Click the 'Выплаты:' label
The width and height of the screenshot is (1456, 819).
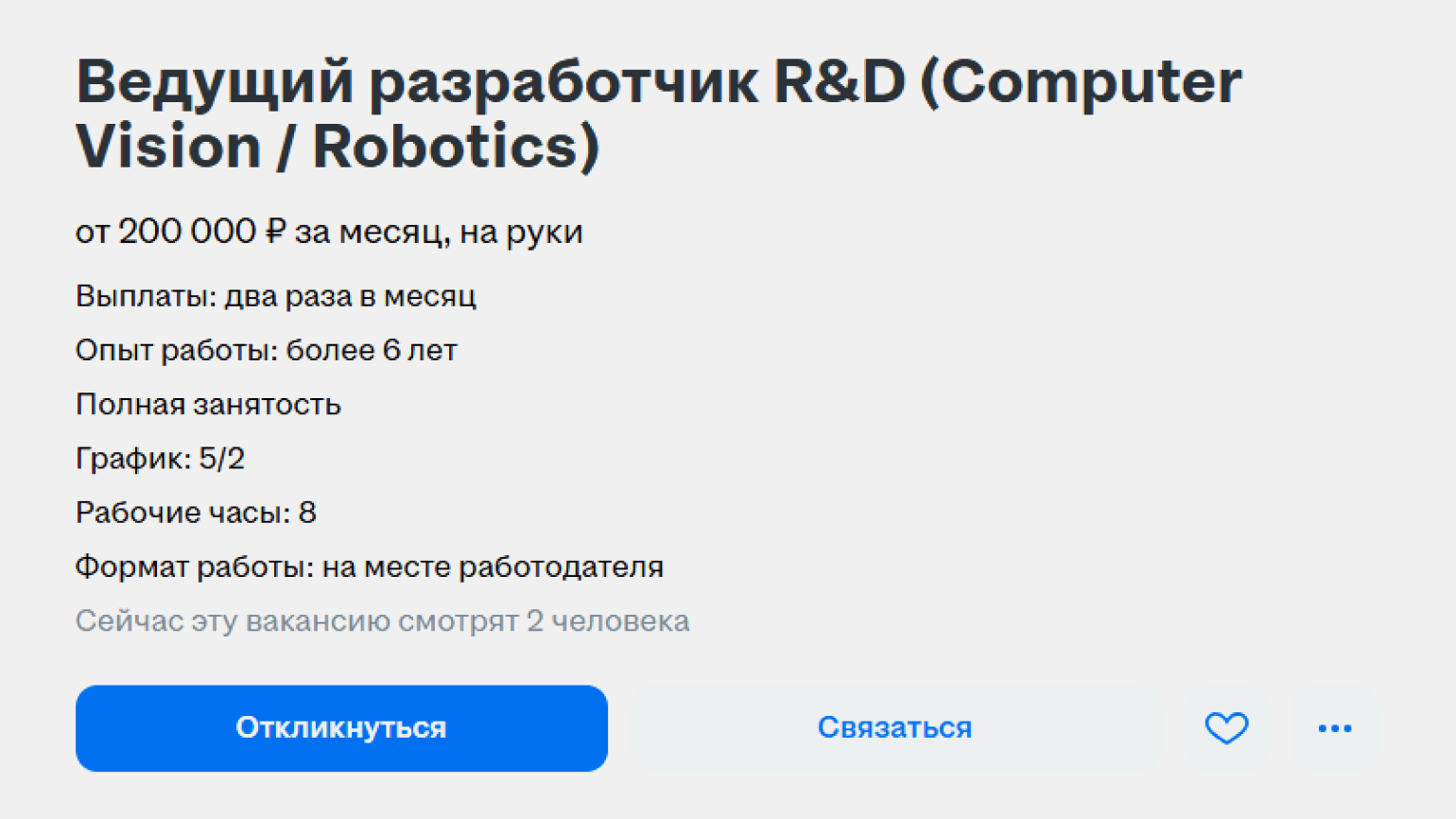pyautogui.click(x=147, y=296)
